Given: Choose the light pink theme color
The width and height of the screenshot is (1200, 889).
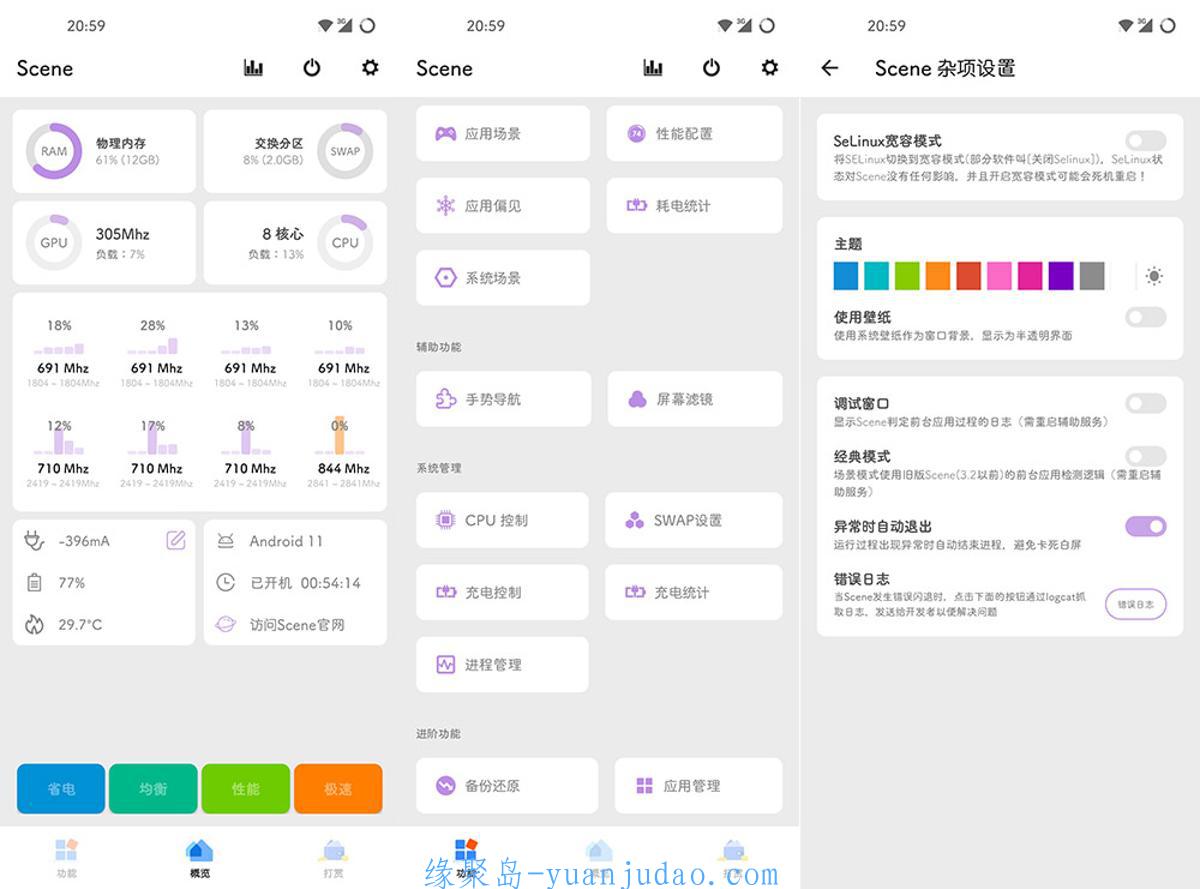Looking at the screenshot, I should point(999,276).
